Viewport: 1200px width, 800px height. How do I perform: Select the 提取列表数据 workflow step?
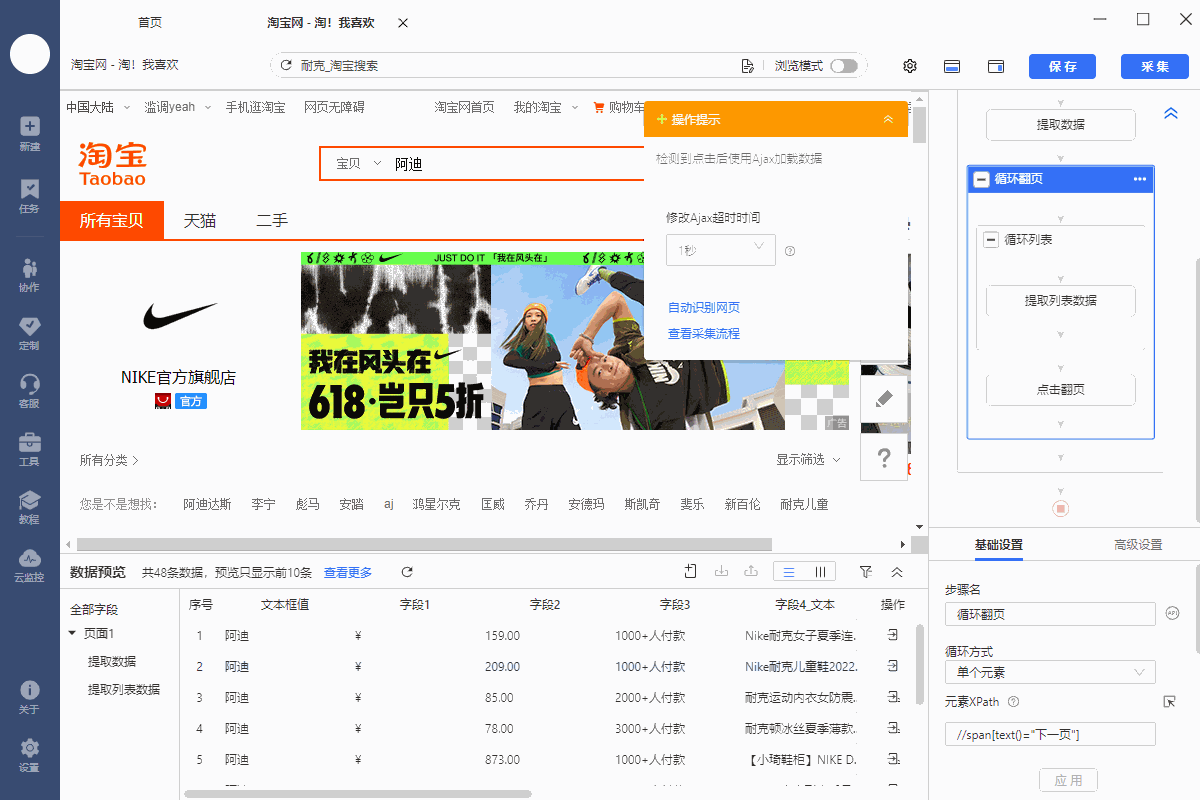pos(1061,300)
